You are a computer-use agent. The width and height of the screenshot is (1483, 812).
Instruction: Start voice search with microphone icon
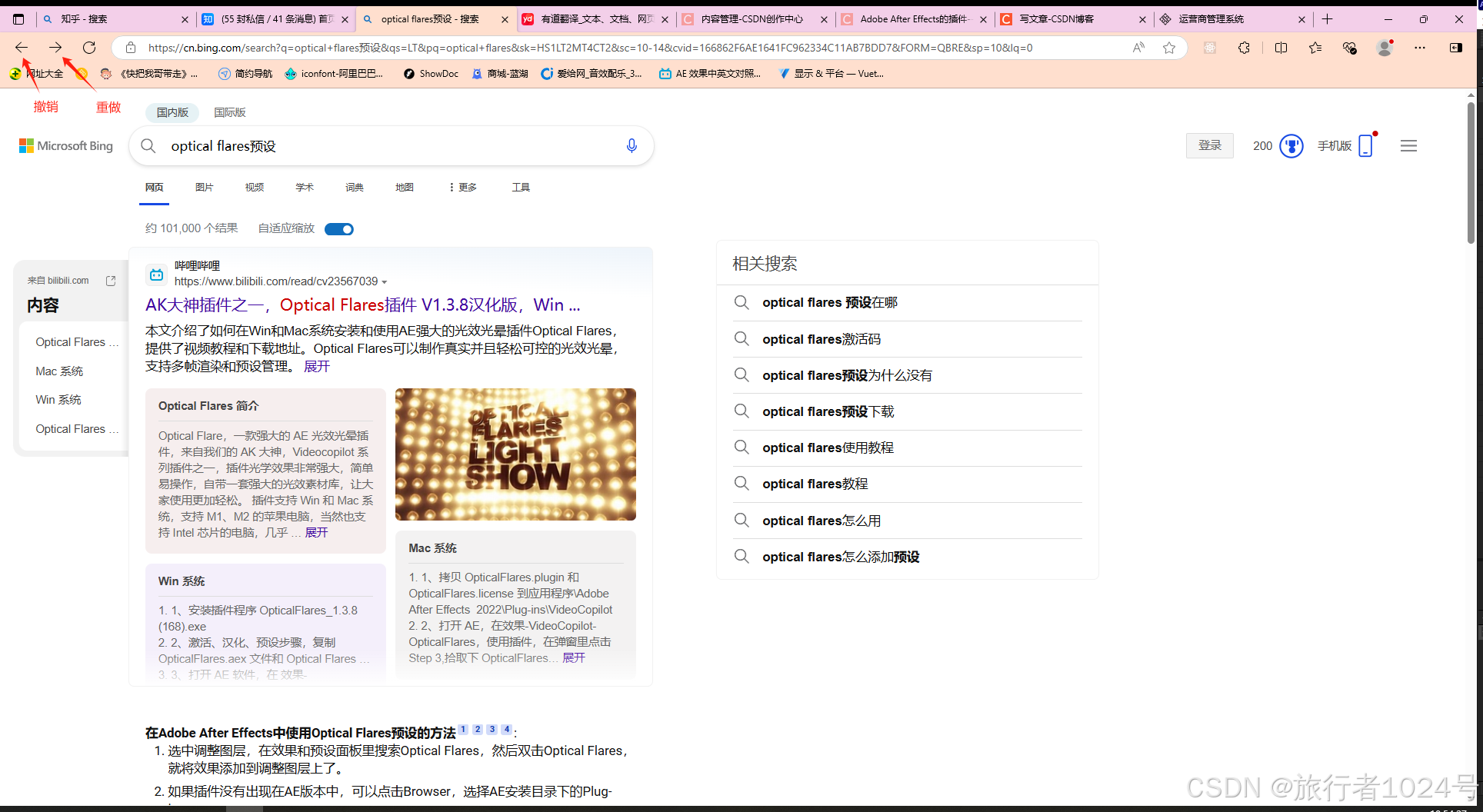[632, 146]
